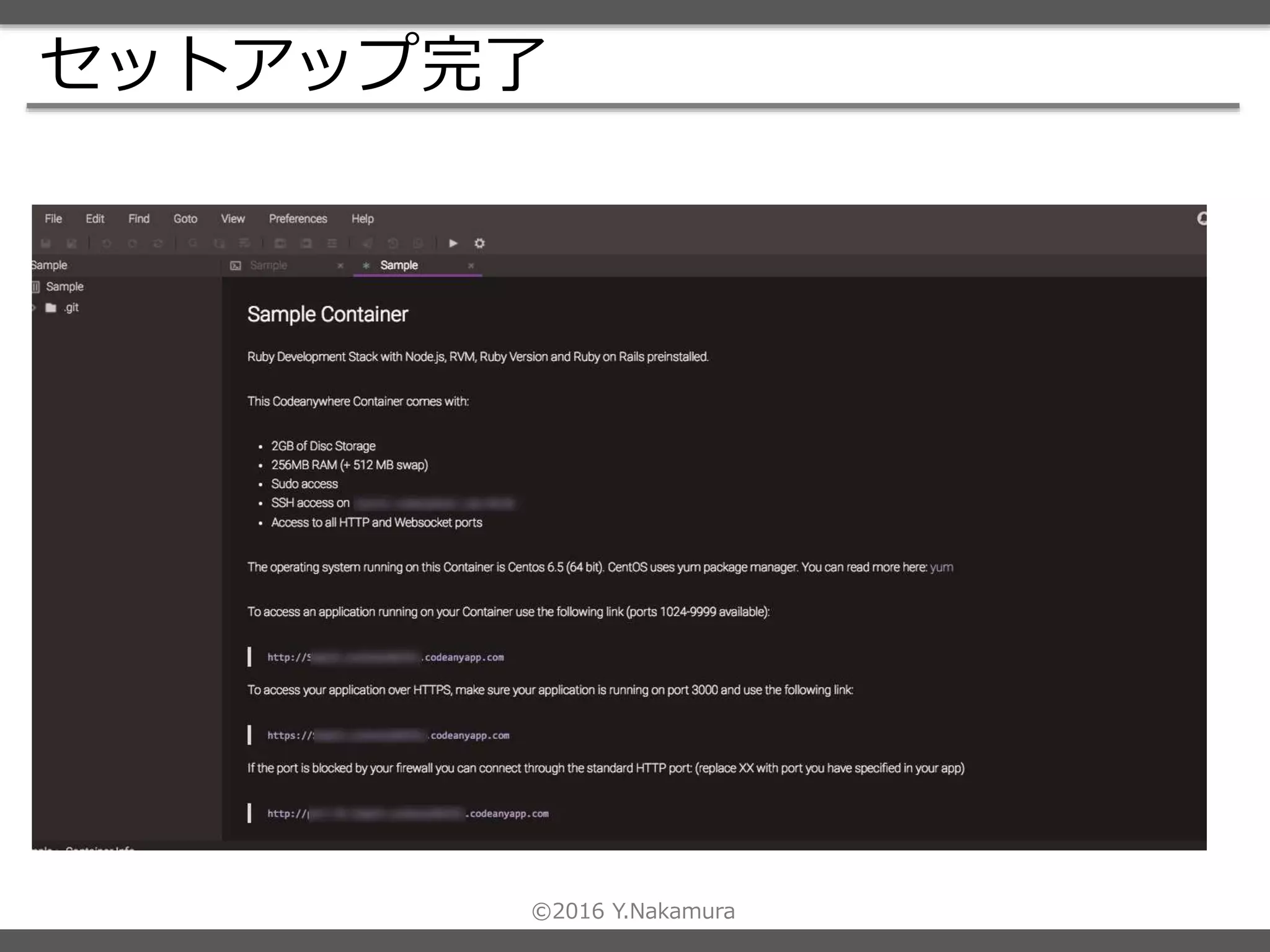Open the Preferences menu
The image size is (1270, 952).
[298, 219]
